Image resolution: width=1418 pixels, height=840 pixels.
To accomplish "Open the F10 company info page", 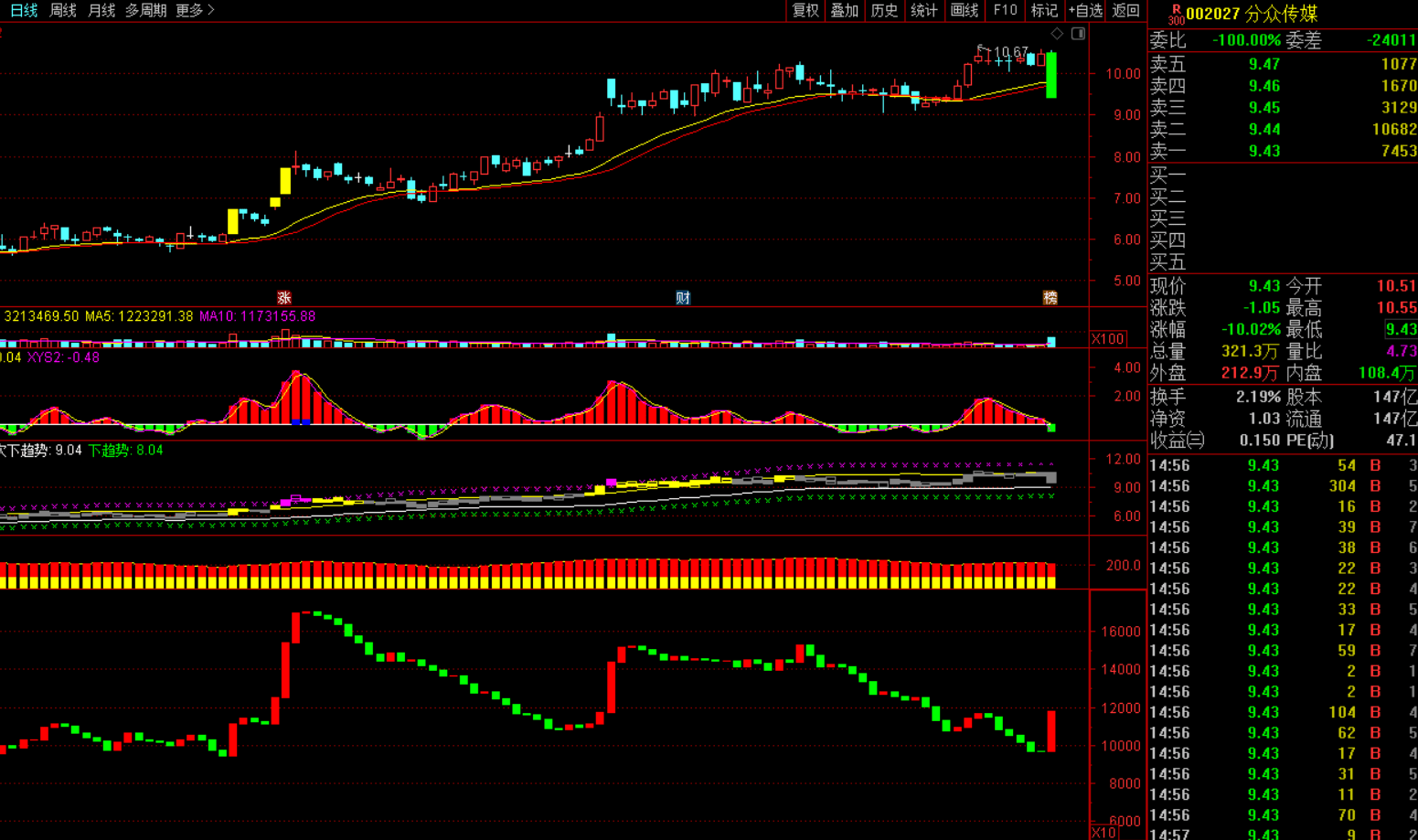I will (1005, 10).
